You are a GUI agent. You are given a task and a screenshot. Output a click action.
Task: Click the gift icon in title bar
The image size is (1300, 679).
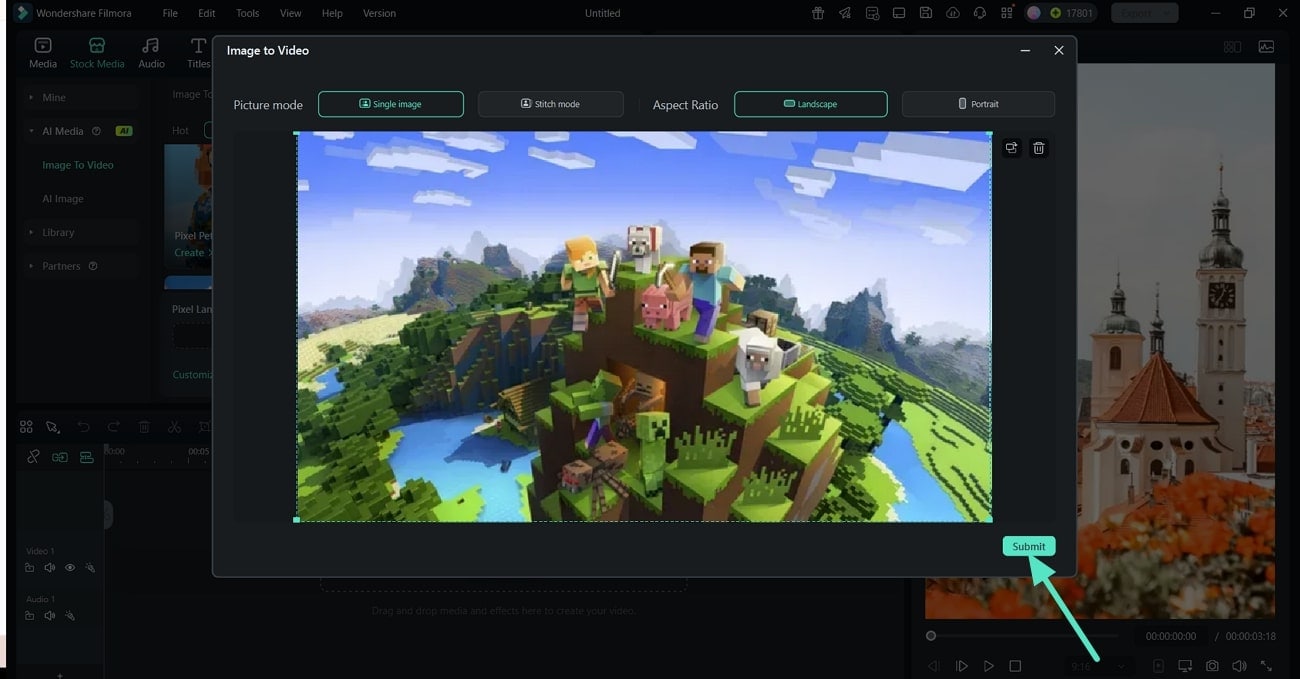(818, 13)
